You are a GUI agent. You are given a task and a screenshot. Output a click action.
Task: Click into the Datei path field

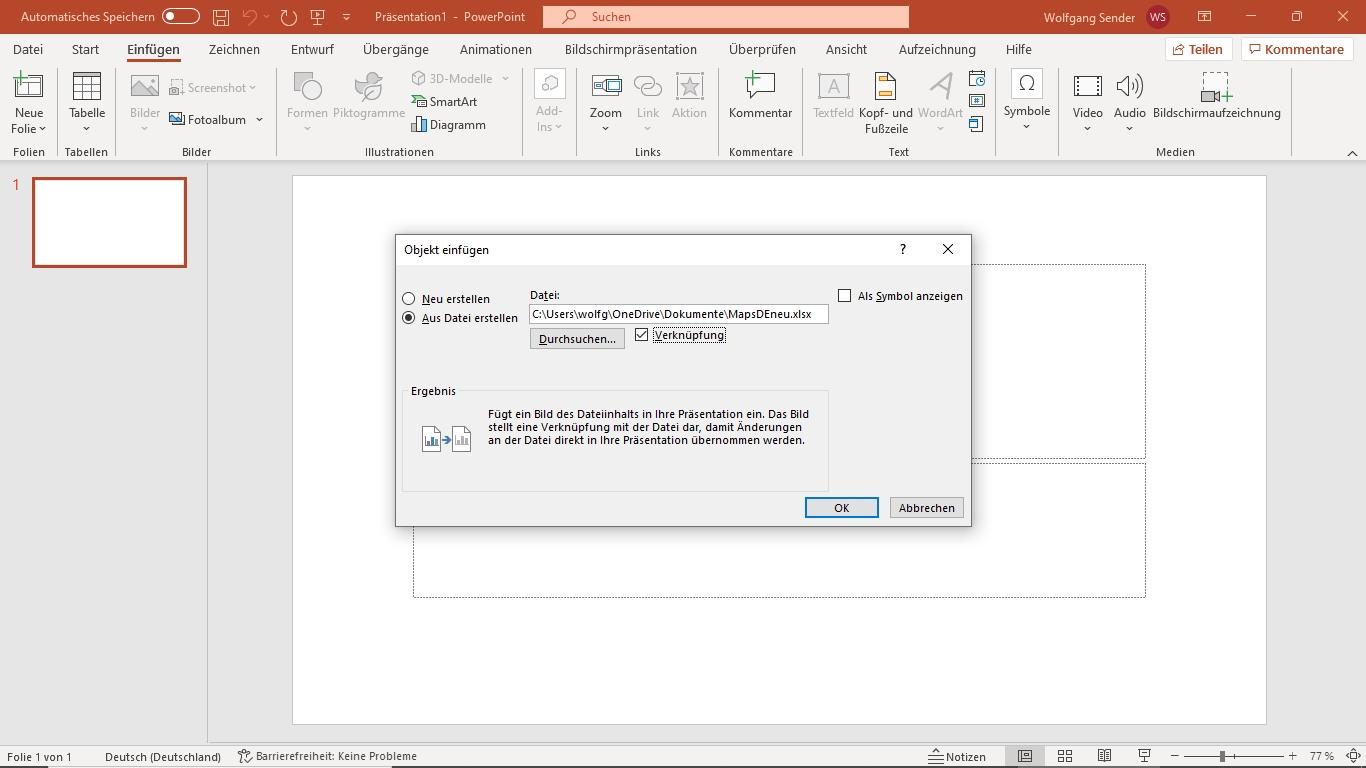point(678,314)
